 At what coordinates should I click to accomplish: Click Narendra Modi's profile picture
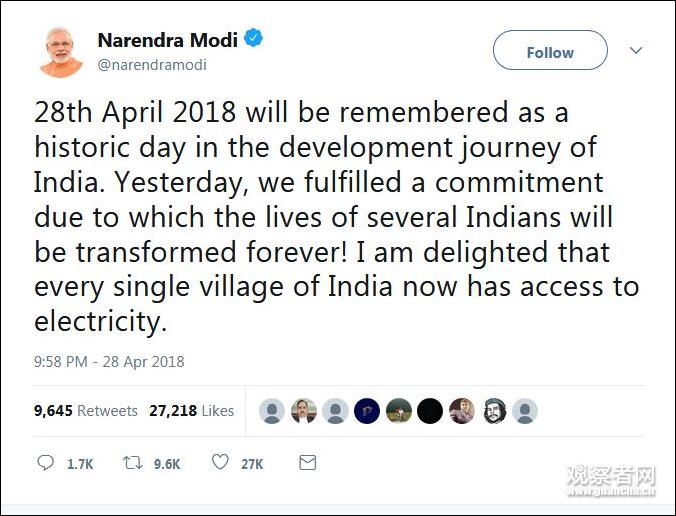click(61, 51)
